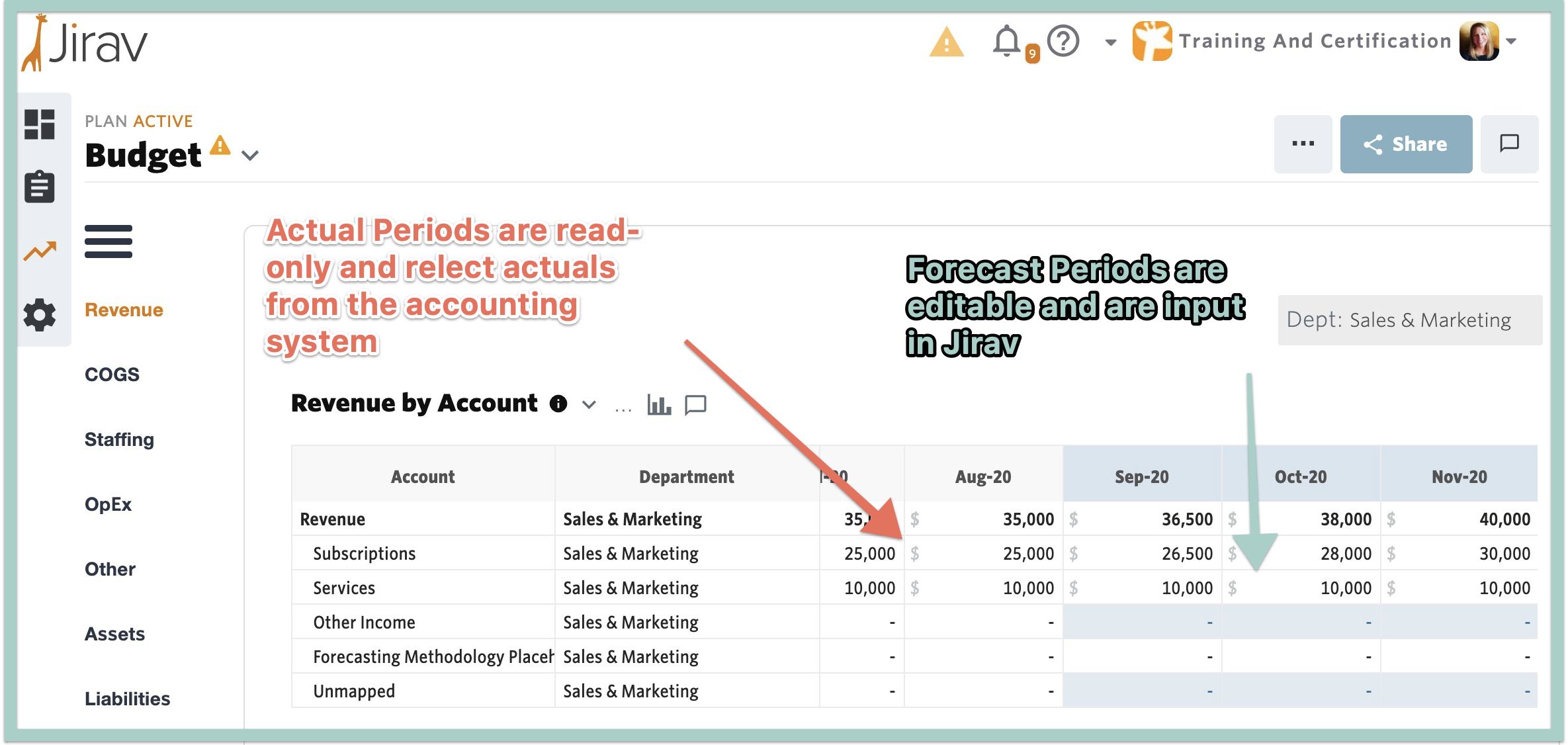
Task: Edit Subscriptions Sep-20 value 26,500
Action: pos(1142,554)
